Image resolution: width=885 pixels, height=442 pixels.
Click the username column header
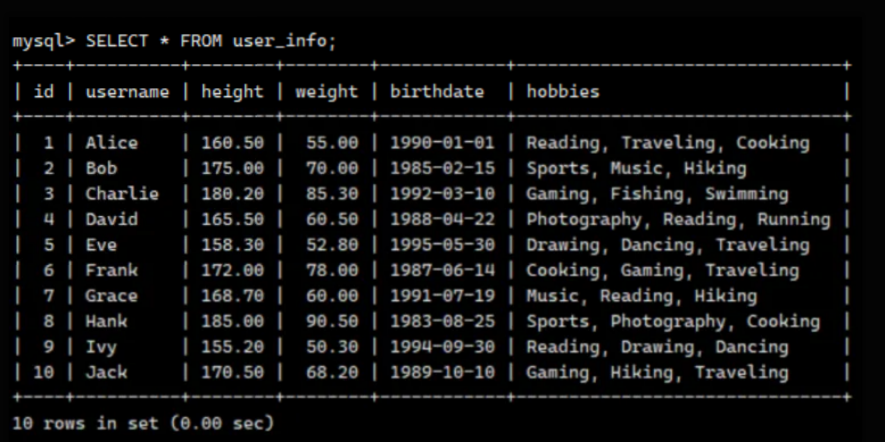(x=127, y=92)
